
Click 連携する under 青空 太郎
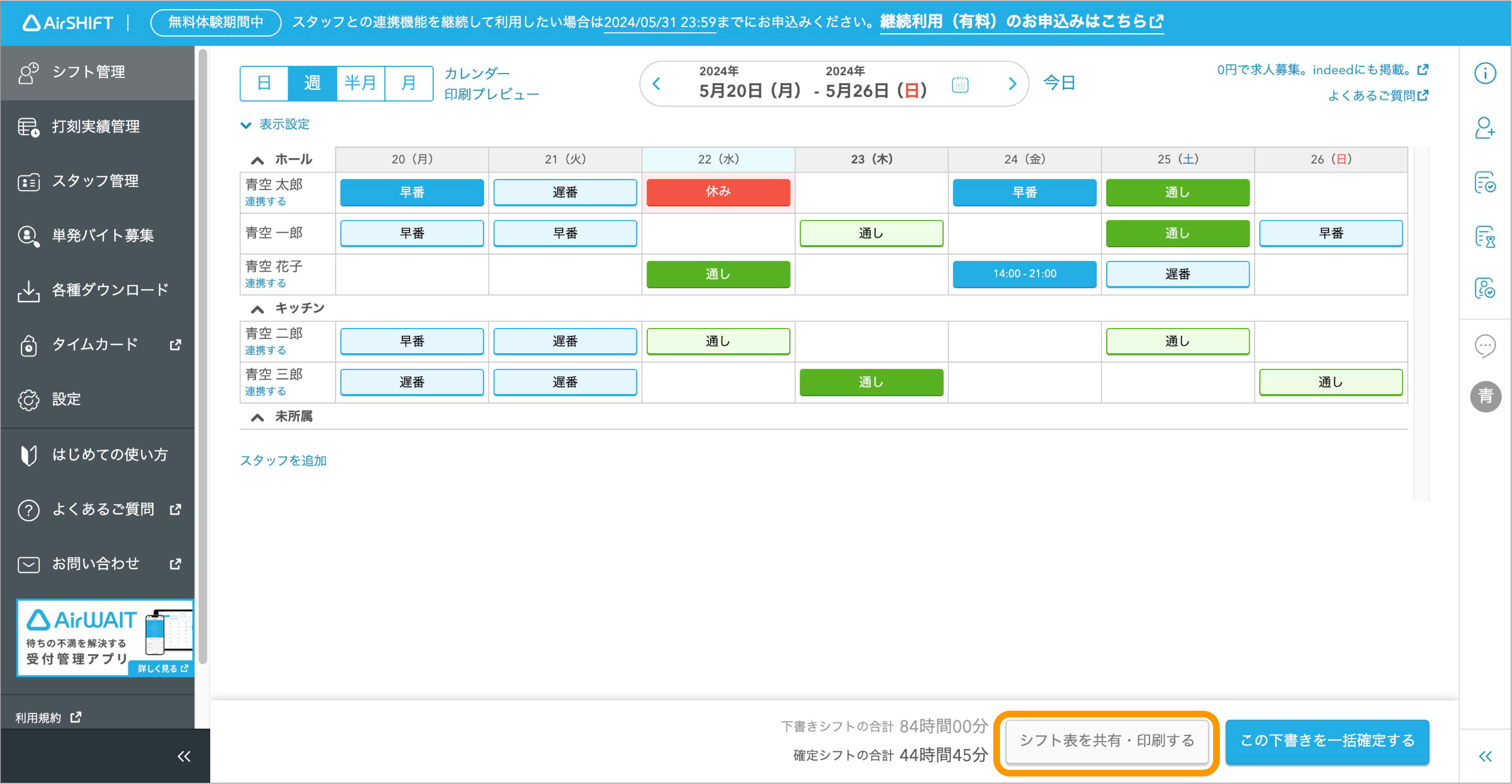click(x=265, y=201)
